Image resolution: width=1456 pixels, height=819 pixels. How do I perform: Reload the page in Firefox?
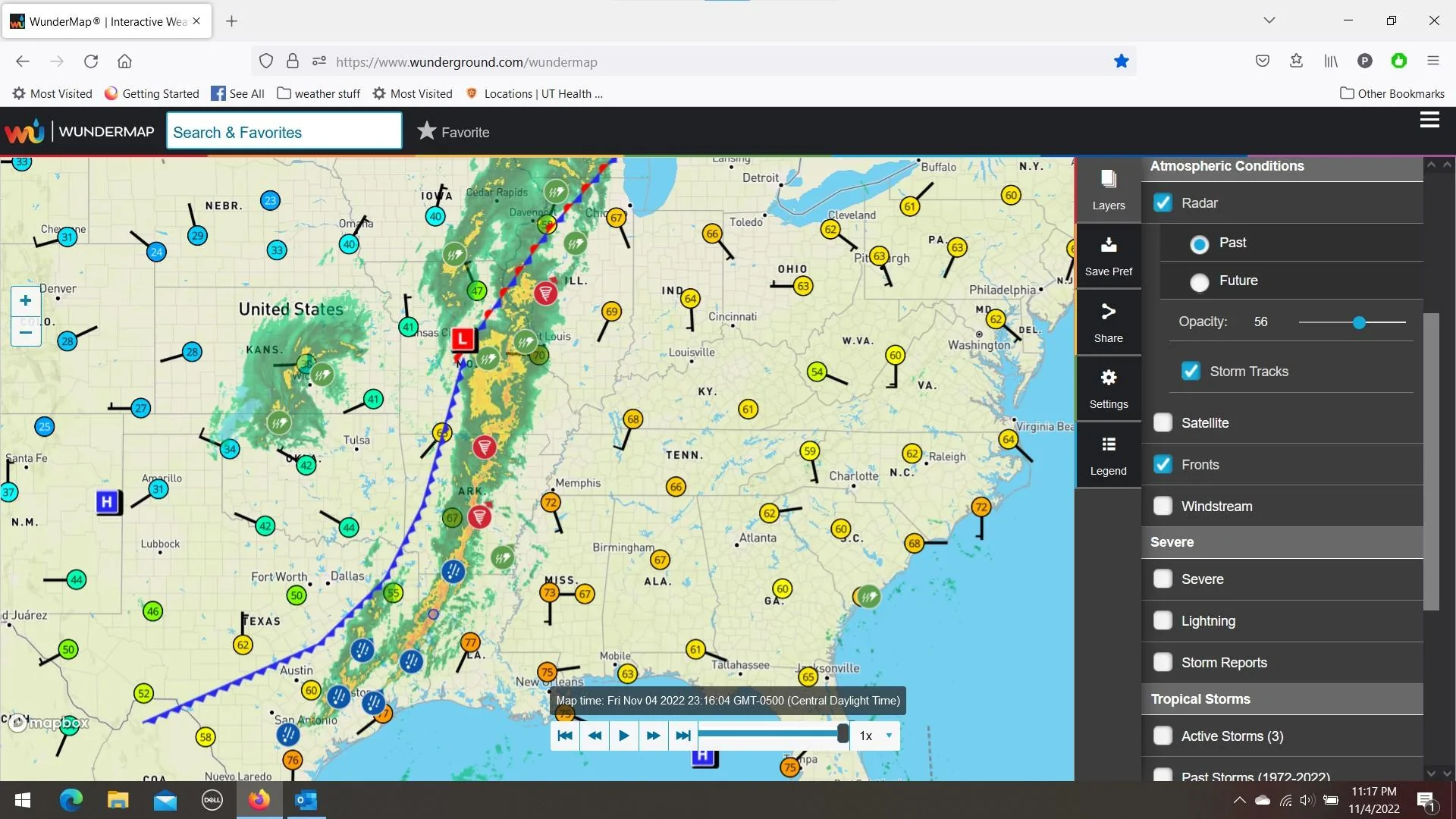coord(91,61)
